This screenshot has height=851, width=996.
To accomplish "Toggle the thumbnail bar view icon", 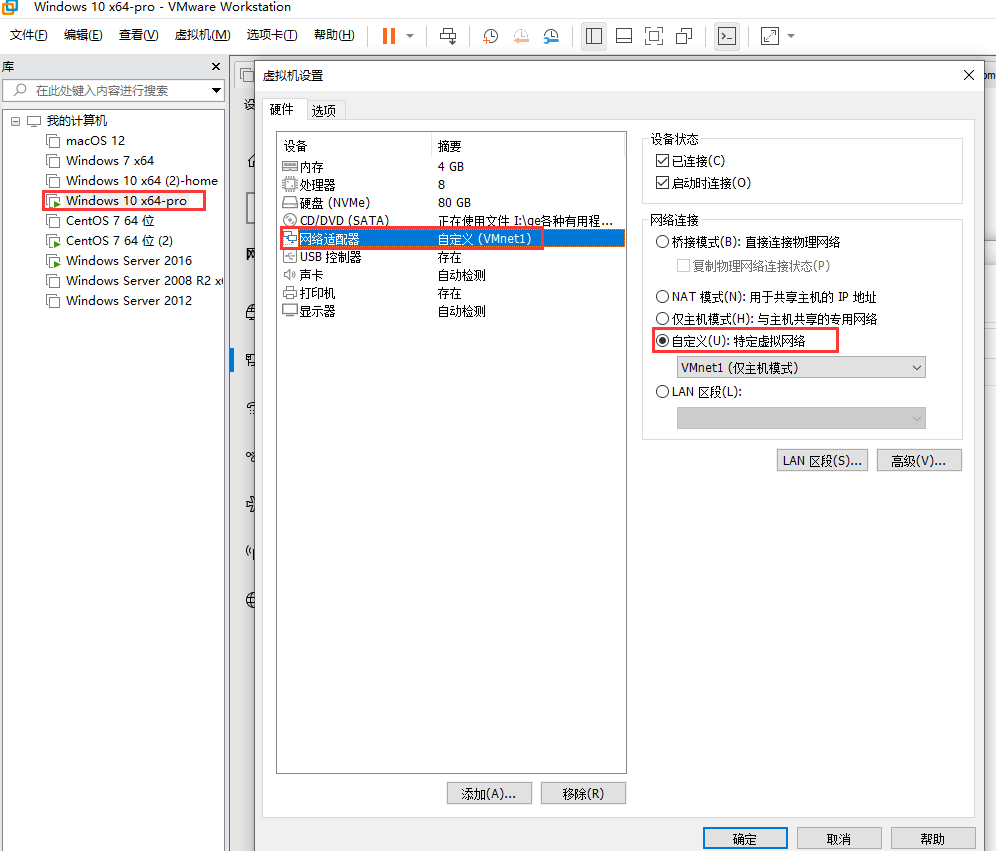I will [624, 36].
